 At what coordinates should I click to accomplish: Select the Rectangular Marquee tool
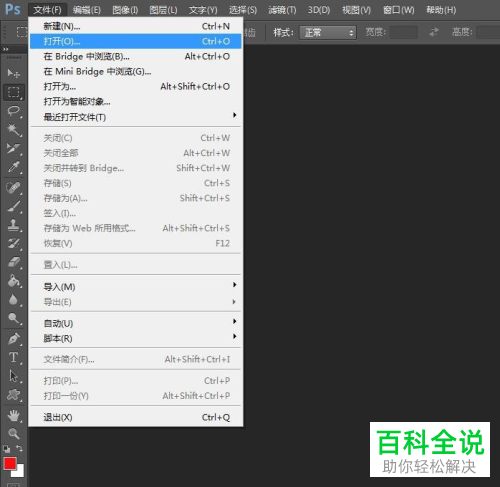[x=13, y=92]
